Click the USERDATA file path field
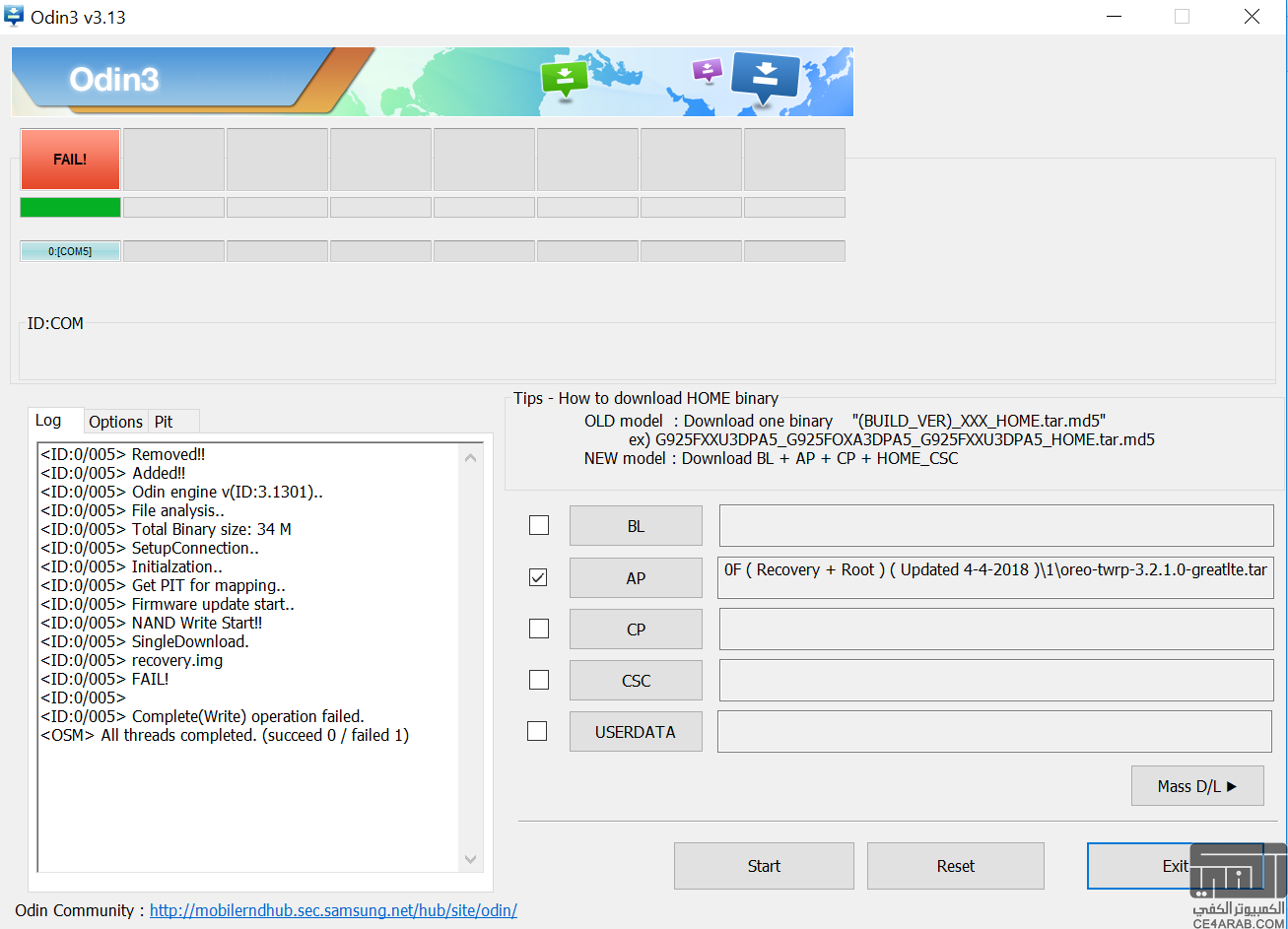The width and height of the screenshot is (1288, 929). [x=995, y=731]
